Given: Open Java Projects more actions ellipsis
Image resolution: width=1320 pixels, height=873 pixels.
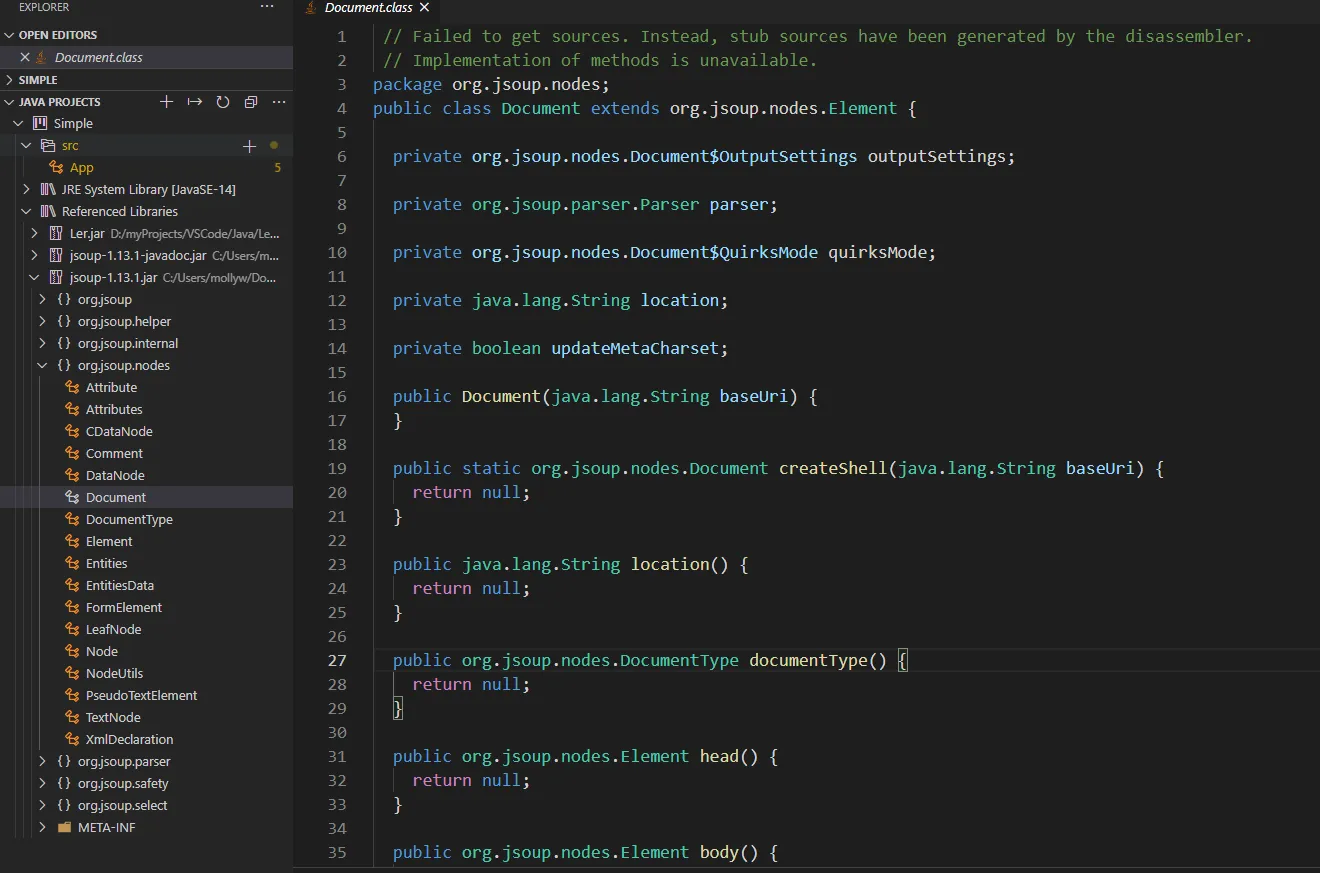Looking at the screenshot, I should (279, 102).
